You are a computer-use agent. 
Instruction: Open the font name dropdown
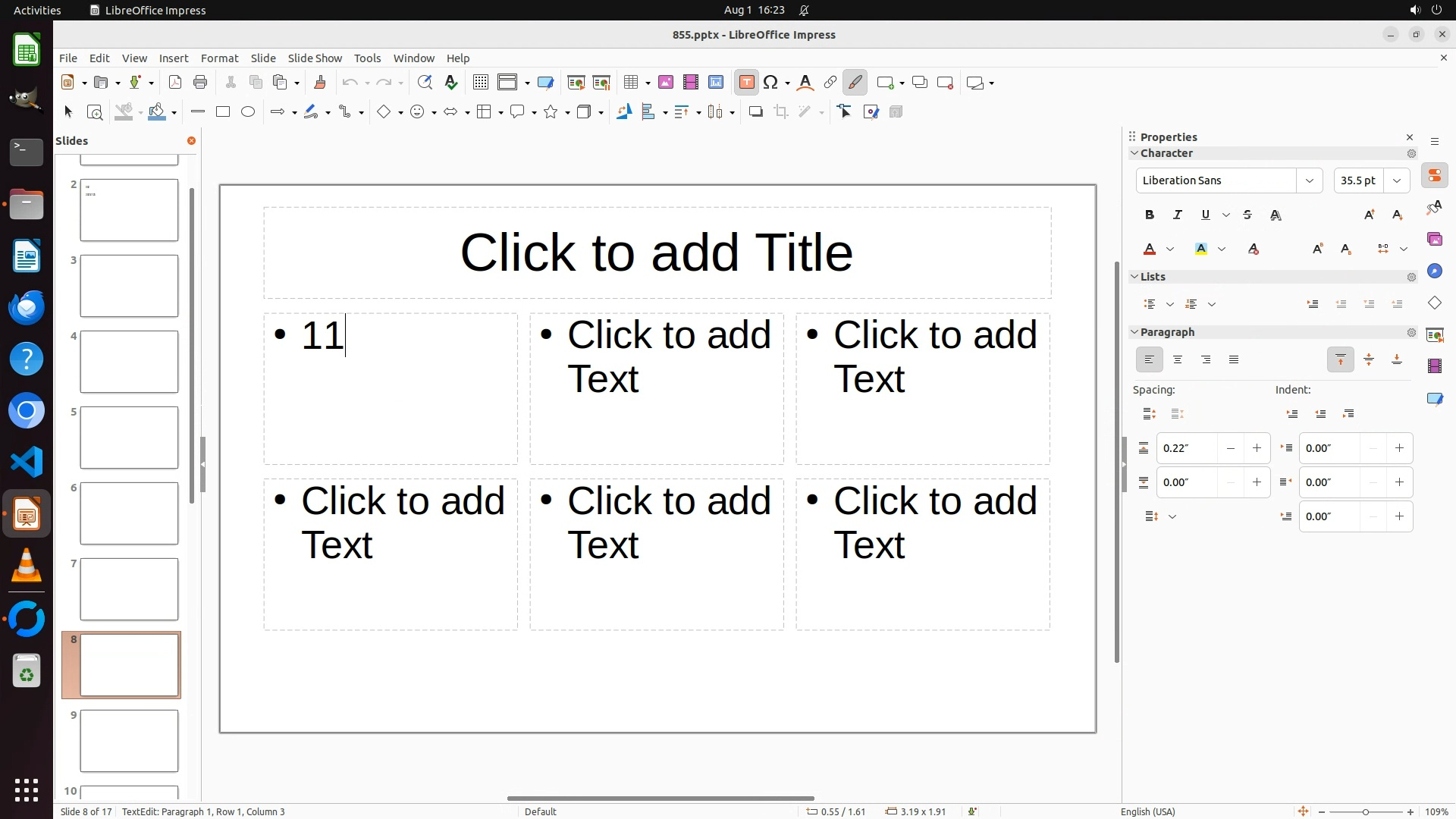tap(1309, 180)
